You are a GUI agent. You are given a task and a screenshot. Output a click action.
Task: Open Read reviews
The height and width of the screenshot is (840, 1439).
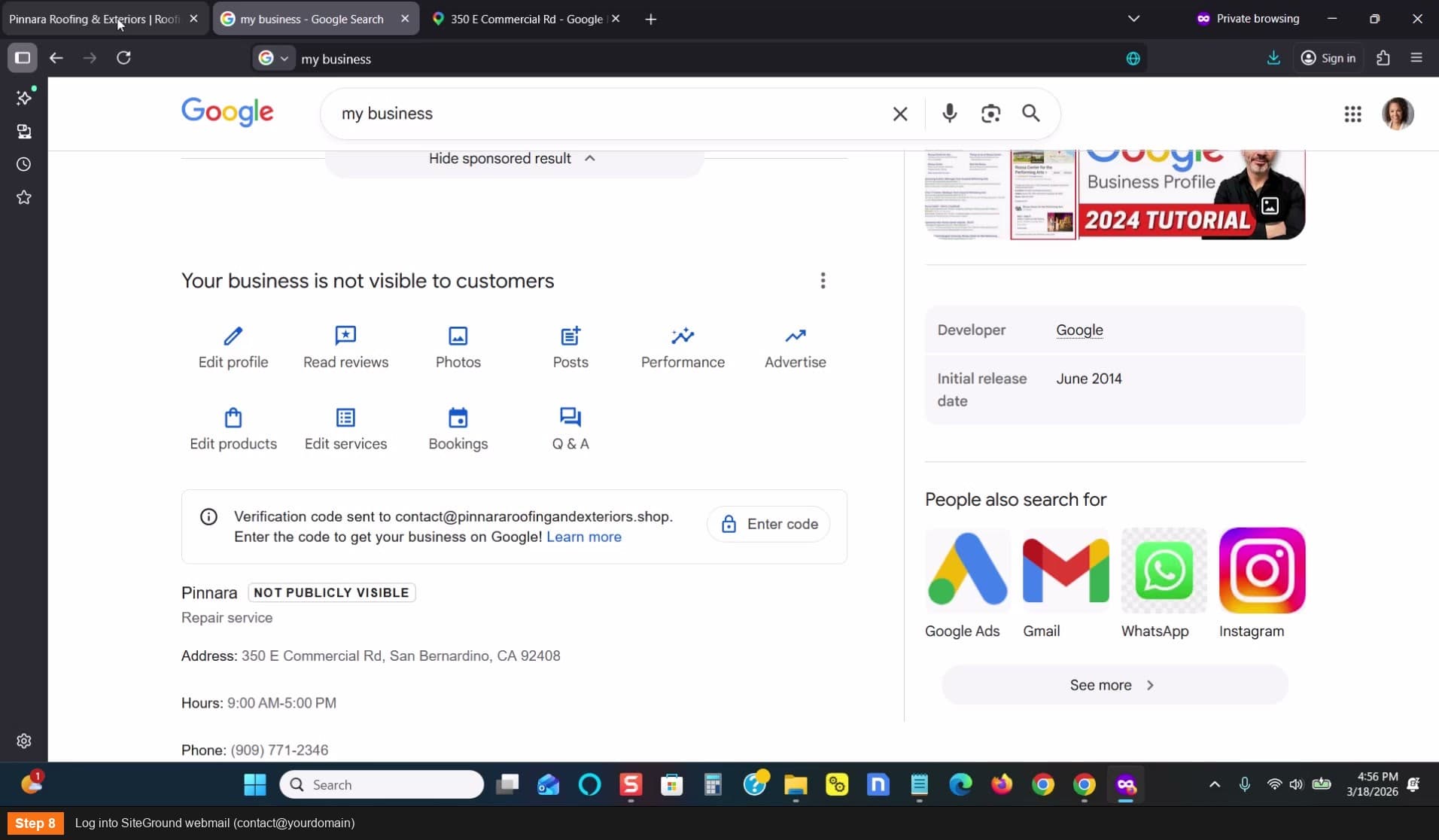(345, 348)
